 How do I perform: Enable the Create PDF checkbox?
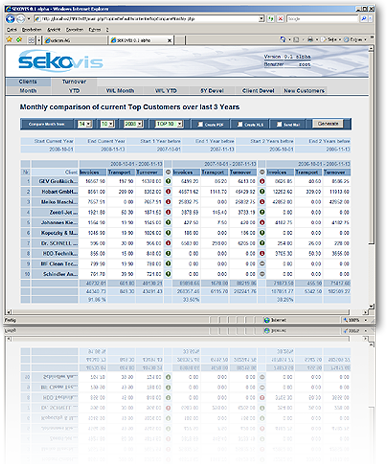200,124
